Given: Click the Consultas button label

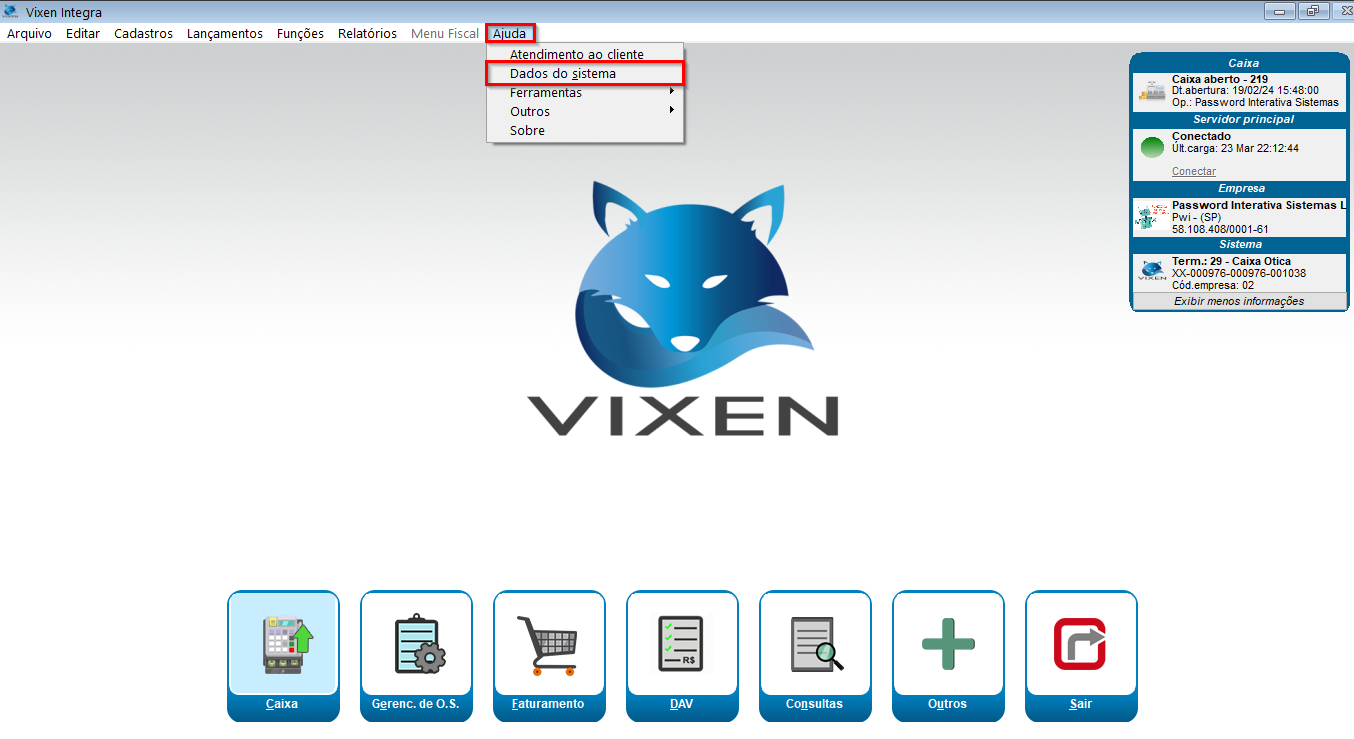Looking at the screenshot, I should [x=814, y=704].
